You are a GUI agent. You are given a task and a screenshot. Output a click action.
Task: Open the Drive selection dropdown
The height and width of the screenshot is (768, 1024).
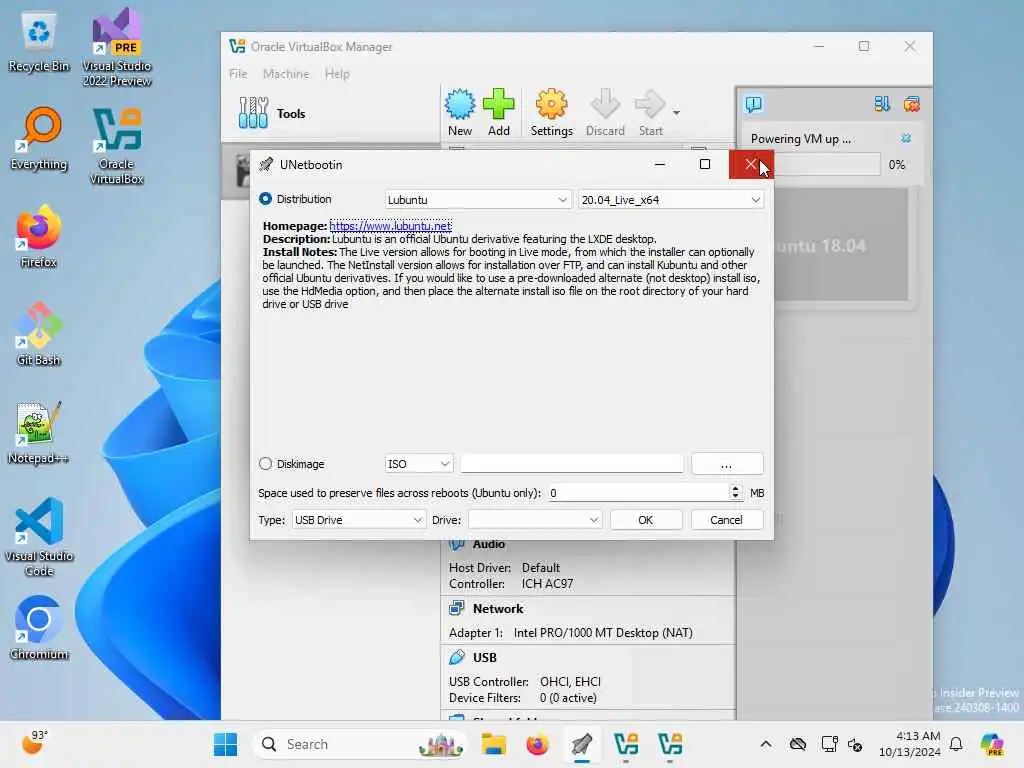[535, 520]
